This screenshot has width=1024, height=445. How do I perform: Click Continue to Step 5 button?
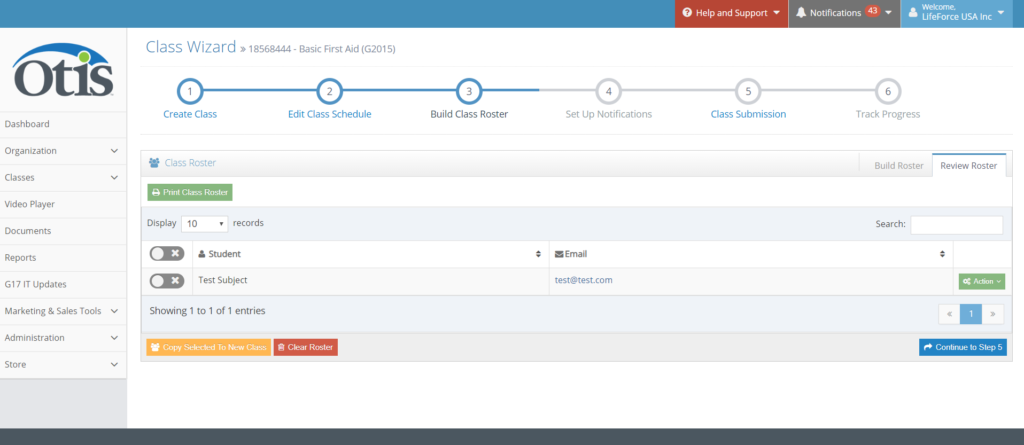(x=962, y=347)
